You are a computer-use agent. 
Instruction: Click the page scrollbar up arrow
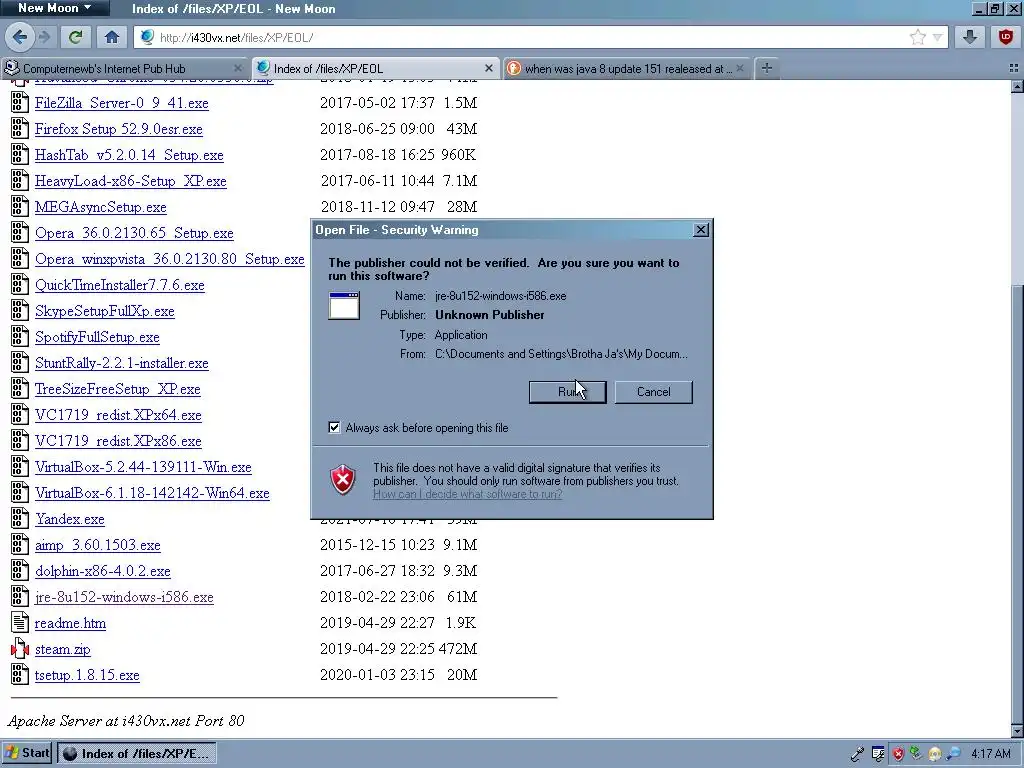point(1017,86)
